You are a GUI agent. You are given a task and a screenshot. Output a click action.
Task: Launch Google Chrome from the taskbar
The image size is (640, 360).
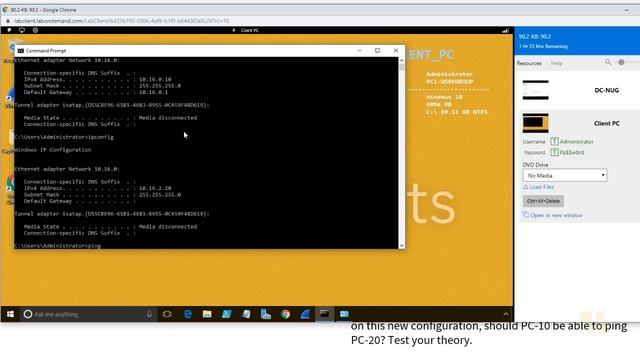coord(285,314)
